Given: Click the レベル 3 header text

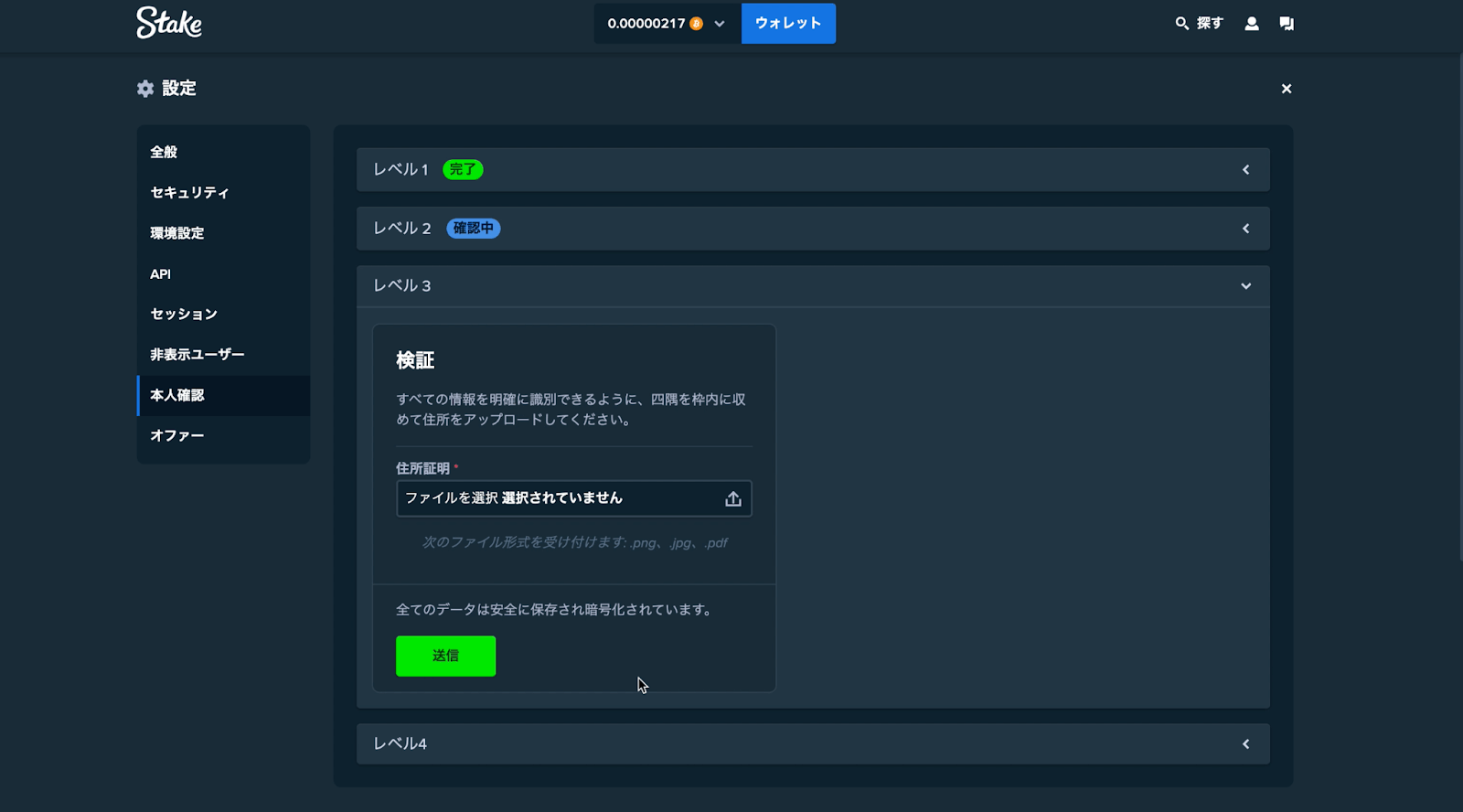Looking at the screenshot, I should coord(402,286).
